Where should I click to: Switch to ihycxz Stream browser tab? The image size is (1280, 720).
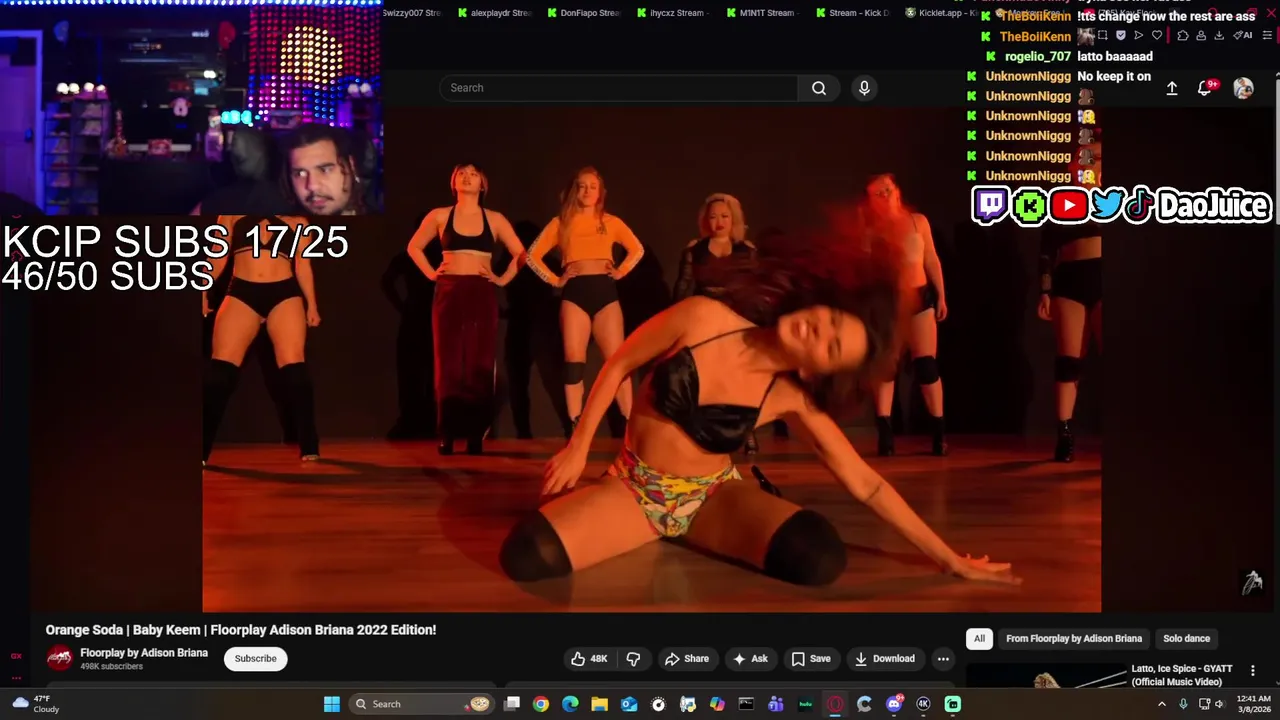tap(673, 13)
